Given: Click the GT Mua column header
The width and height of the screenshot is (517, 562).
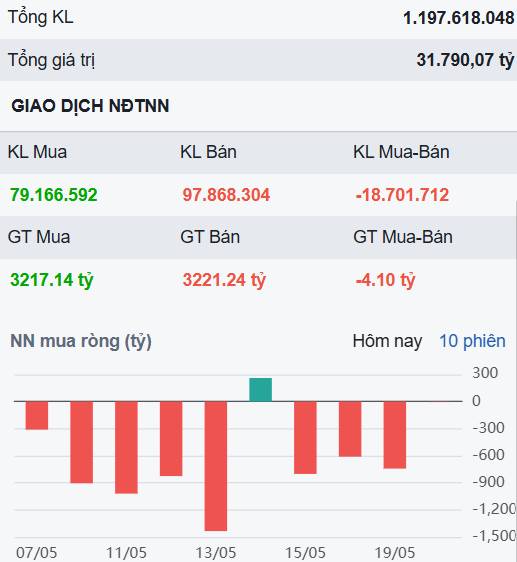Looking at the screenshot, I should (39, 237).
